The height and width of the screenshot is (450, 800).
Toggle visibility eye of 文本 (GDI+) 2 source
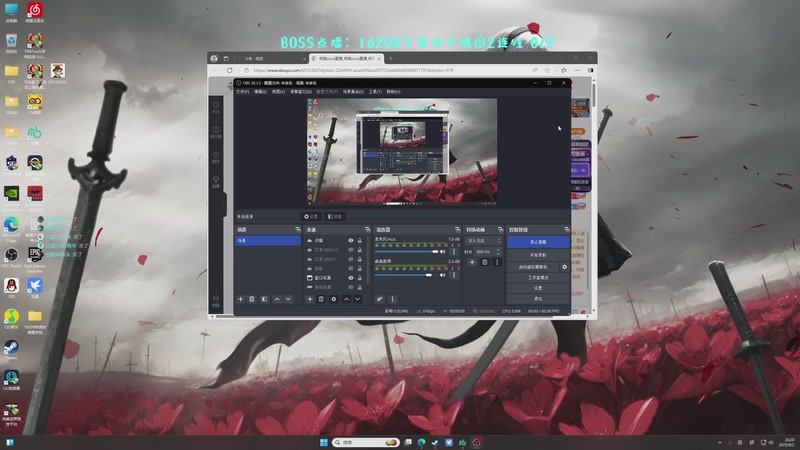point(351,250)
